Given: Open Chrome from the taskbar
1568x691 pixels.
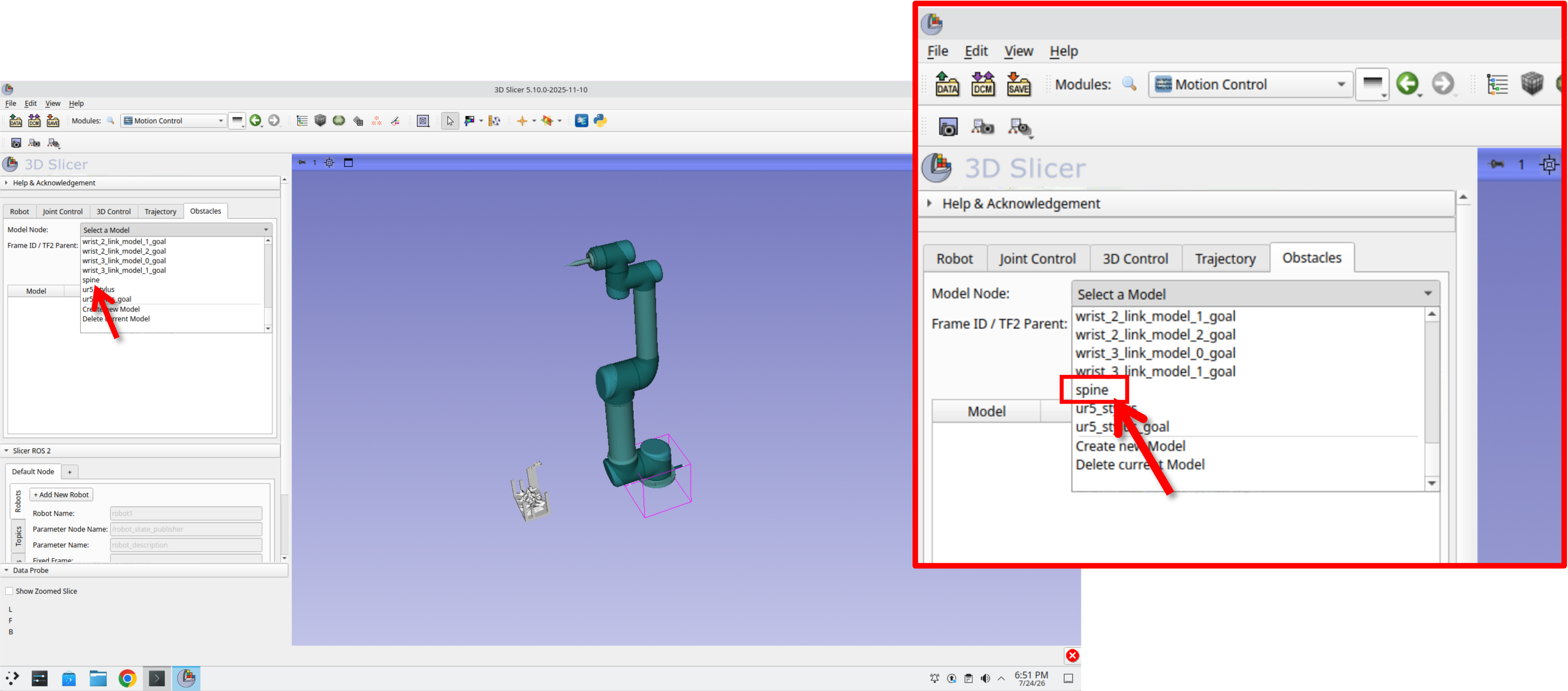Looking at the screenshot, I should point(128,678).
